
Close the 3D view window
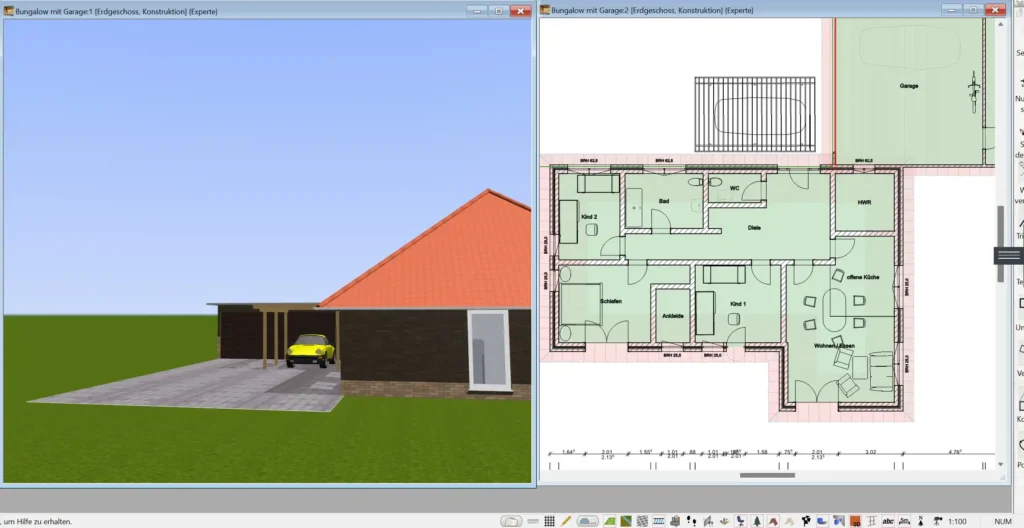[x=519, y=9]
